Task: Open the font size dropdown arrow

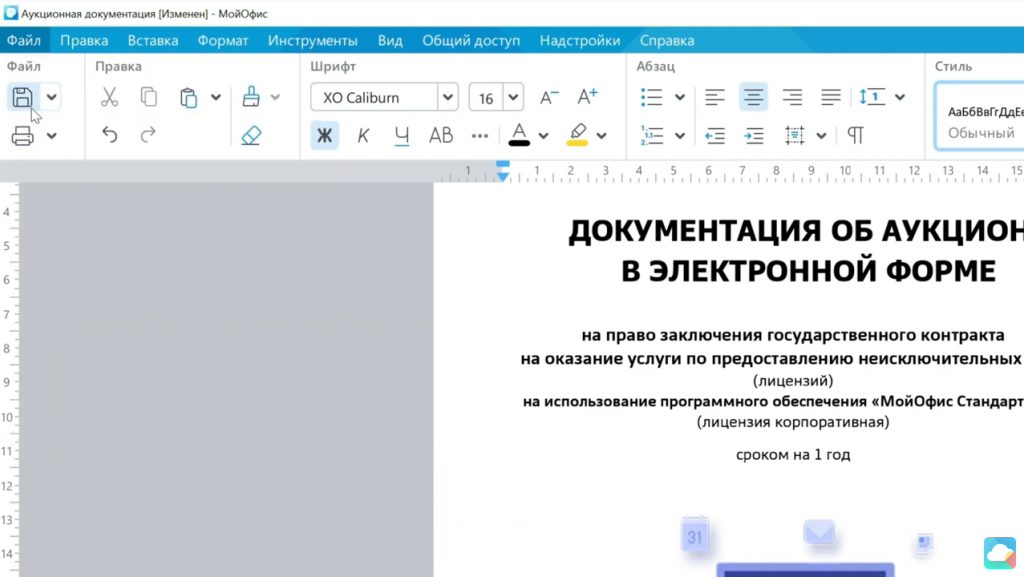Action: [x=513, y=97]
